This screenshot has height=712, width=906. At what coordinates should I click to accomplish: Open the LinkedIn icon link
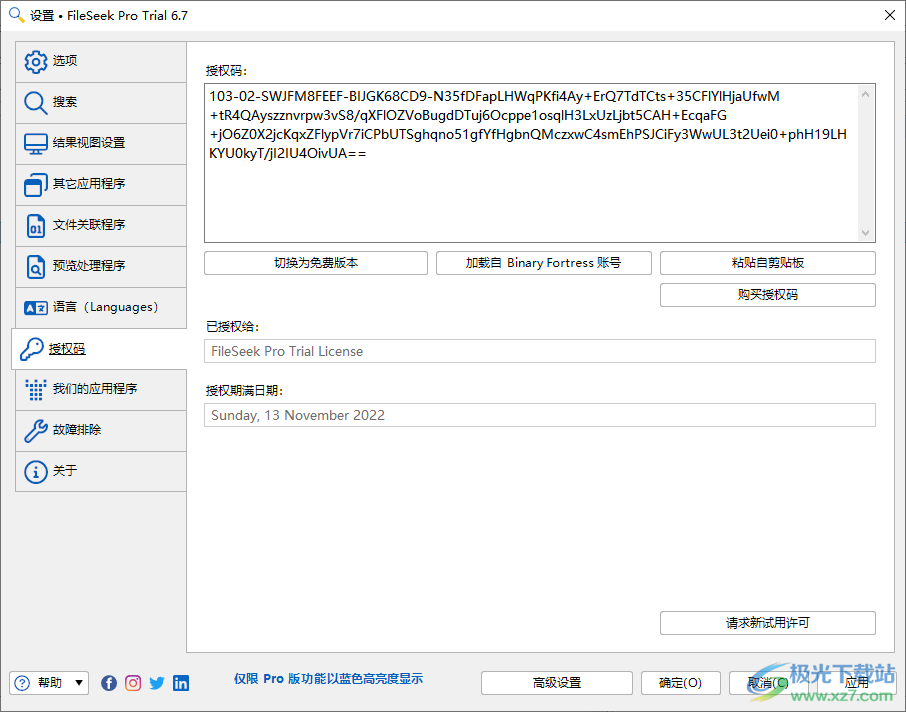181,683
